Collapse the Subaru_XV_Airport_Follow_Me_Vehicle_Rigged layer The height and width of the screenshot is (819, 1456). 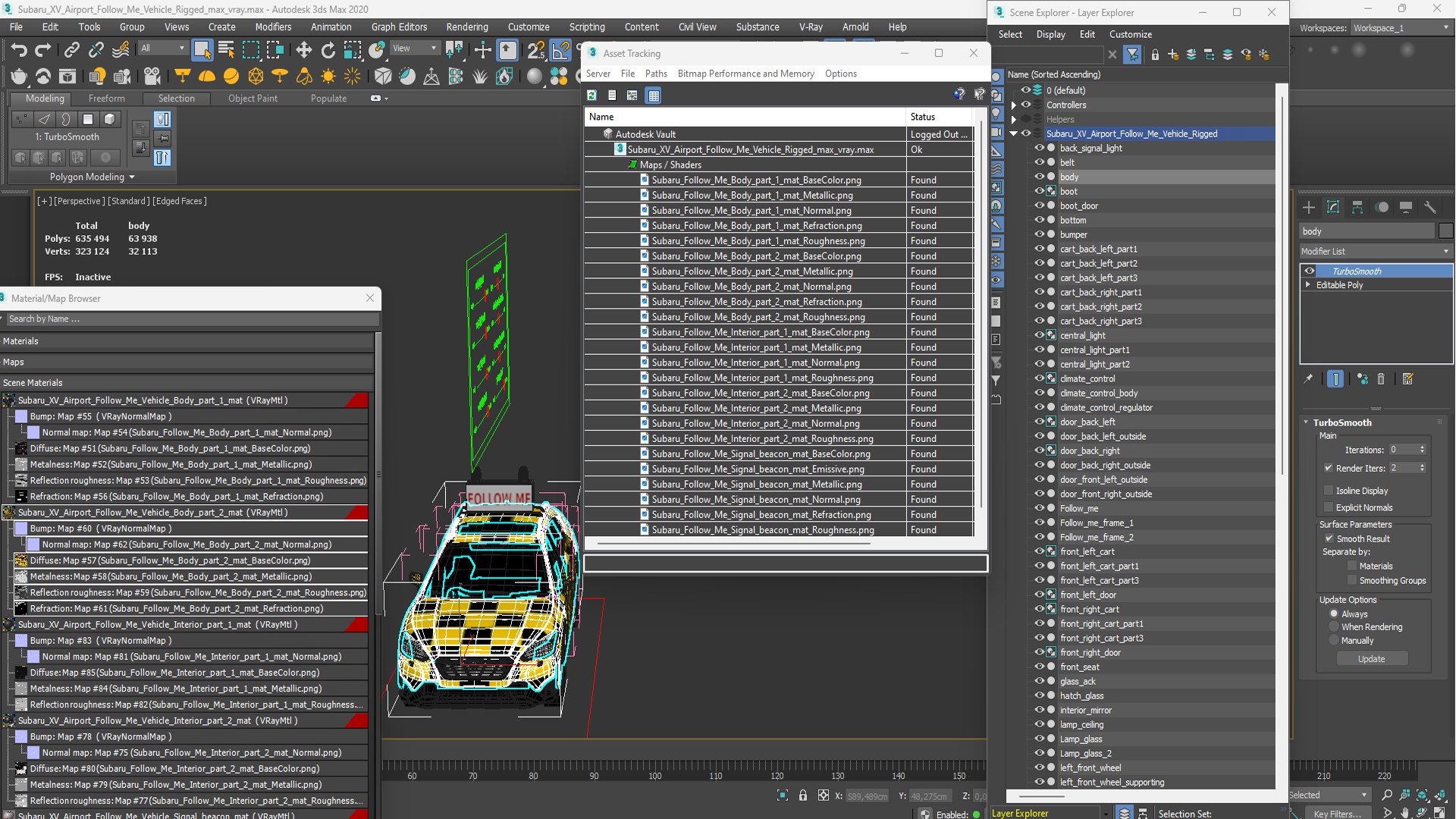tap(1014, 133)
